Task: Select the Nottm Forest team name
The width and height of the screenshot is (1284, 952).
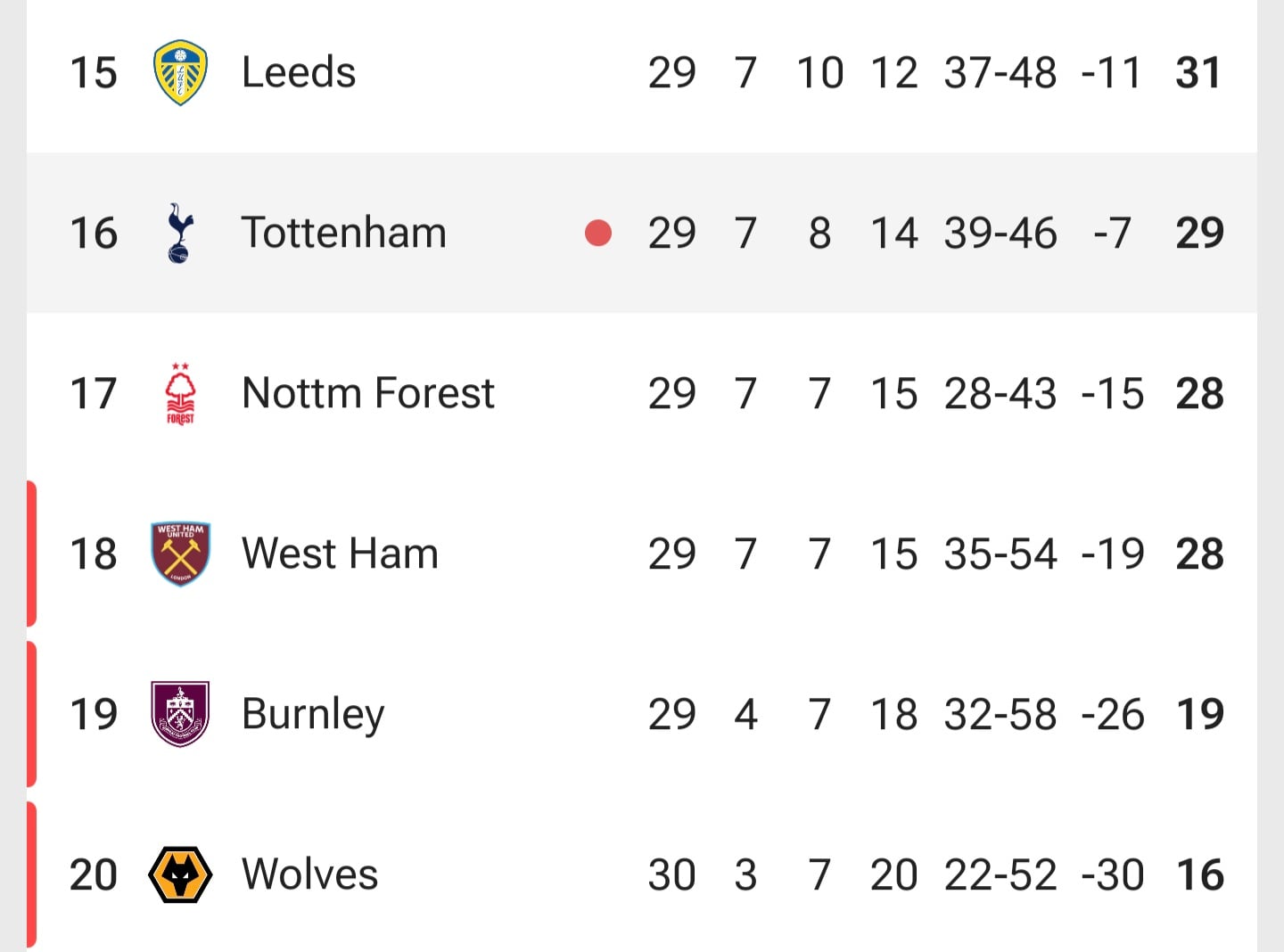Action: [368, 393]
